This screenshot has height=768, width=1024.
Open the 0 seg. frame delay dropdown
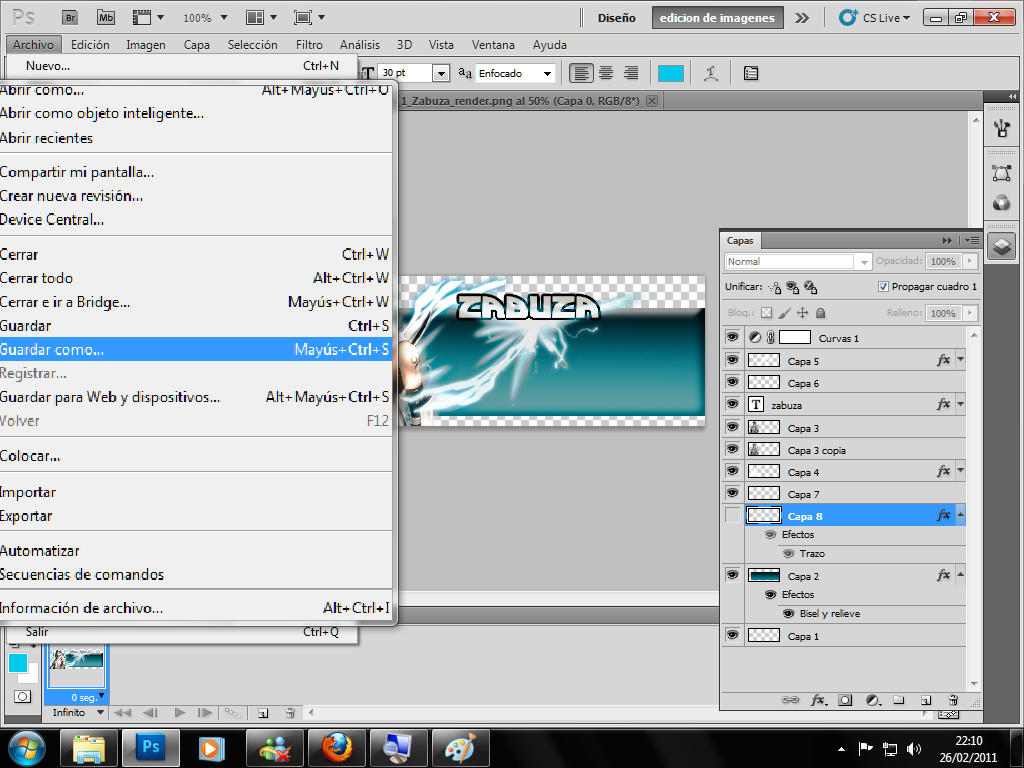(x=102, y=696)
